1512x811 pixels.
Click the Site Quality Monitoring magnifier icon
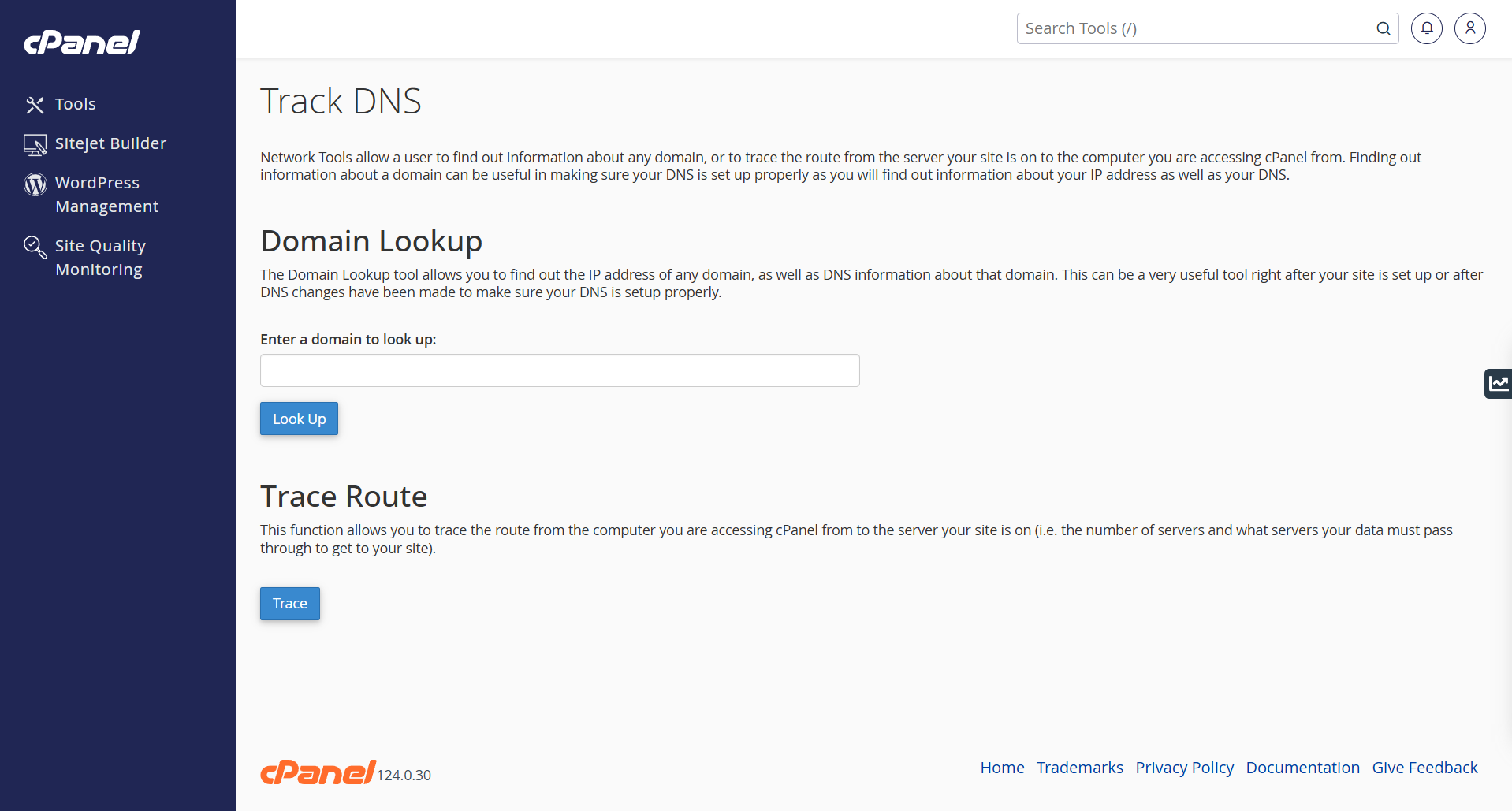coord(35,247)
